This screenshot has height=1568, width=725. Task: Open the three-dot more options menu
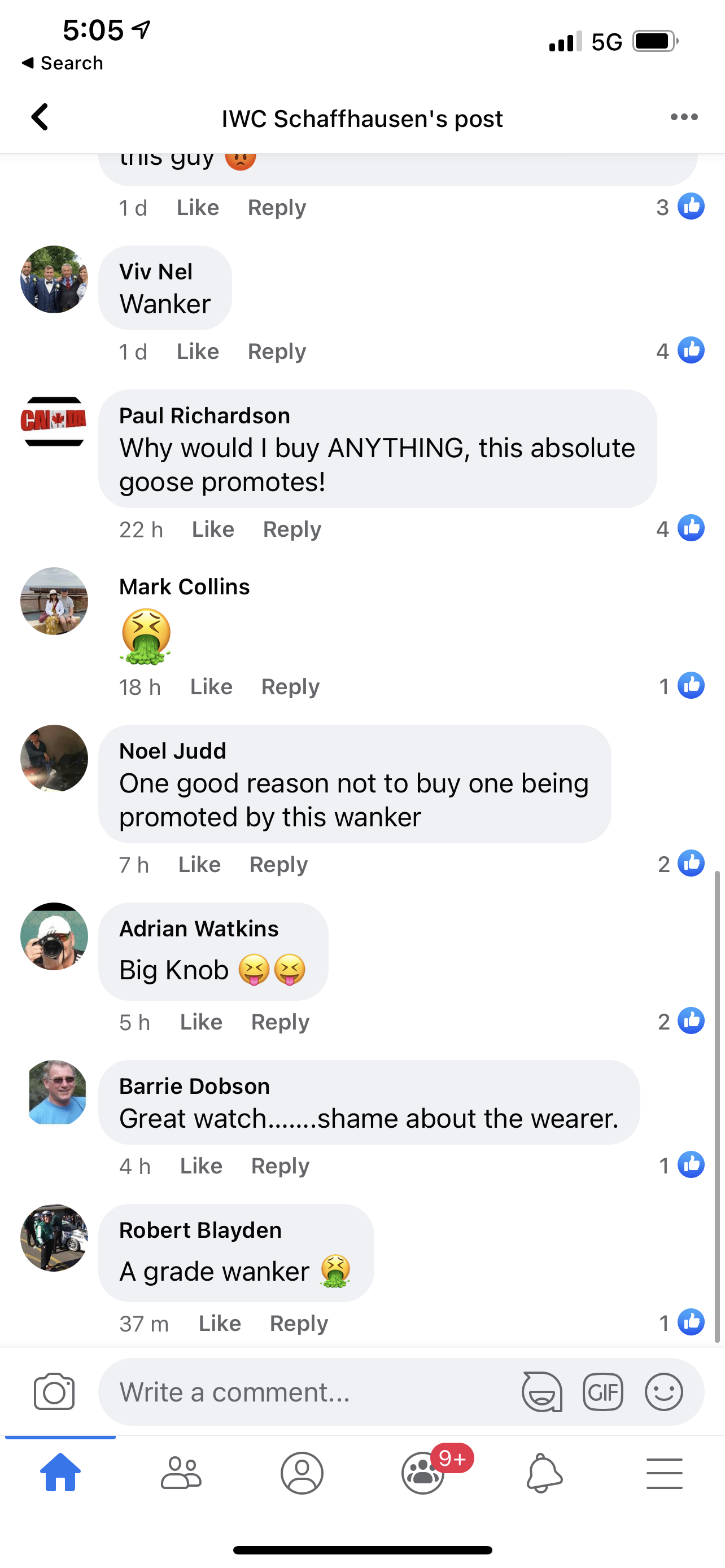684,117
